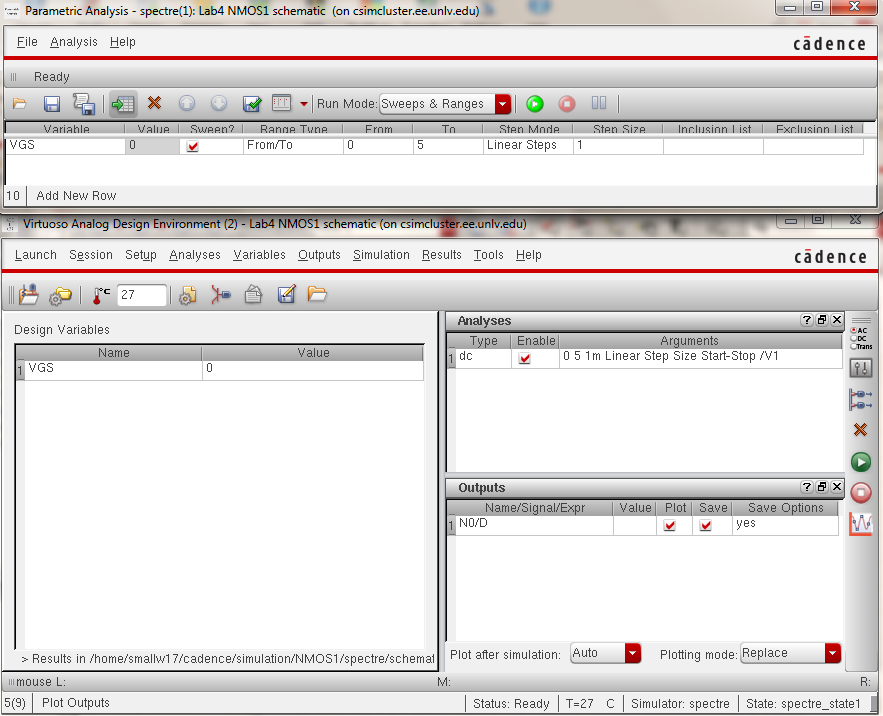The height and width of the screenshot is (716, 883).
Task: Open the Launch menu in ADE
Action: coord(35,255)
